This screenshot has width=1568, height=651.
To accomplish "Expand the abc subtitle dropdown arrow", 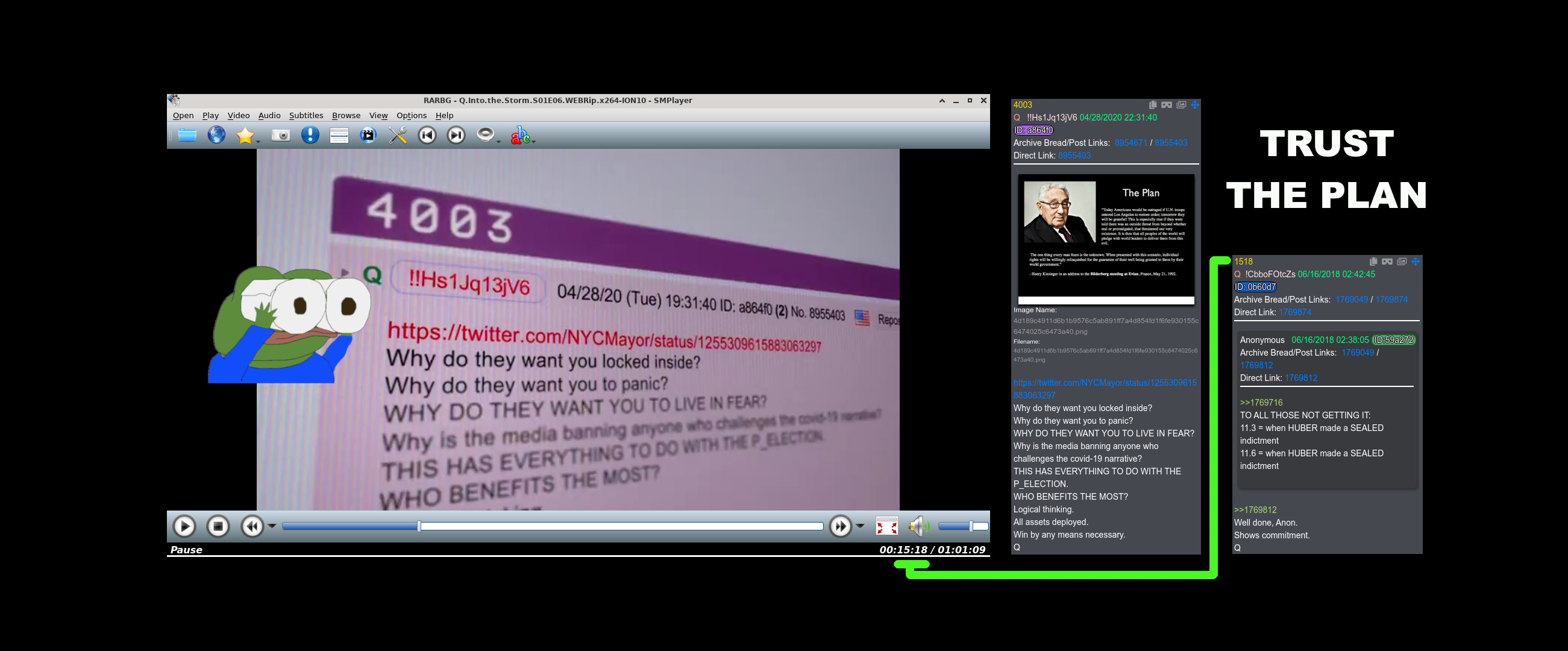I will [x=534, y=141].
